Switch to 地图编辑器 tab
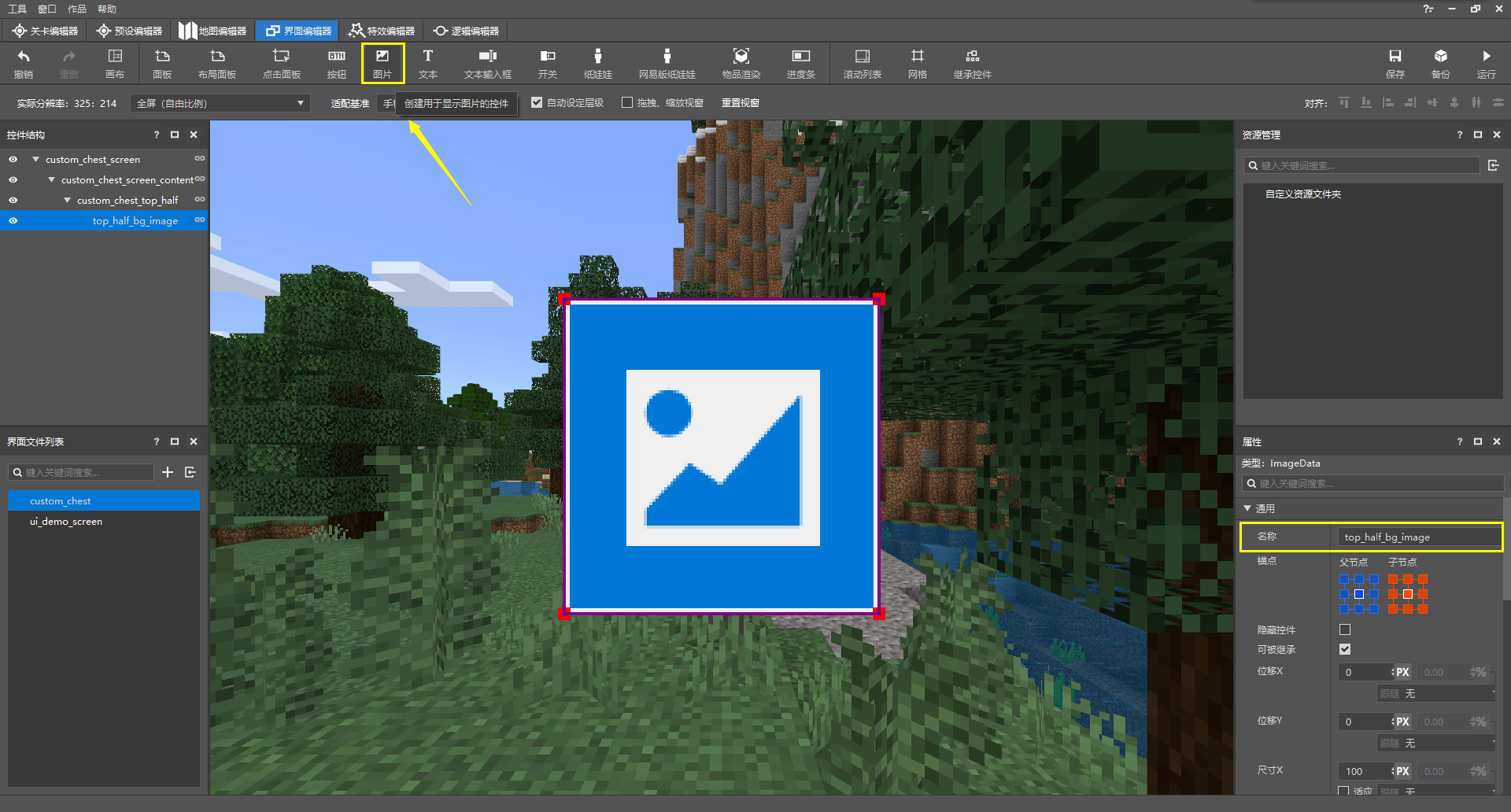Viewport: 1511px width, 812px height. [x=212, y=31]
